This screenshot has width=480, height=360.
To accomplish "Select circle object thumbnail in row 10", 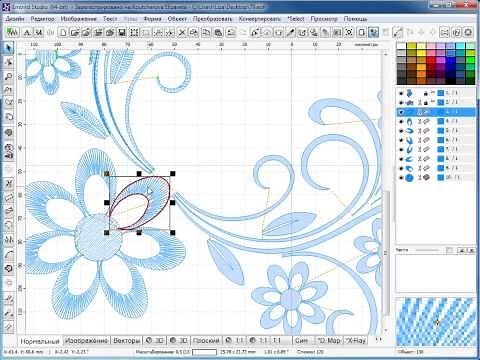I will point(409,178).
